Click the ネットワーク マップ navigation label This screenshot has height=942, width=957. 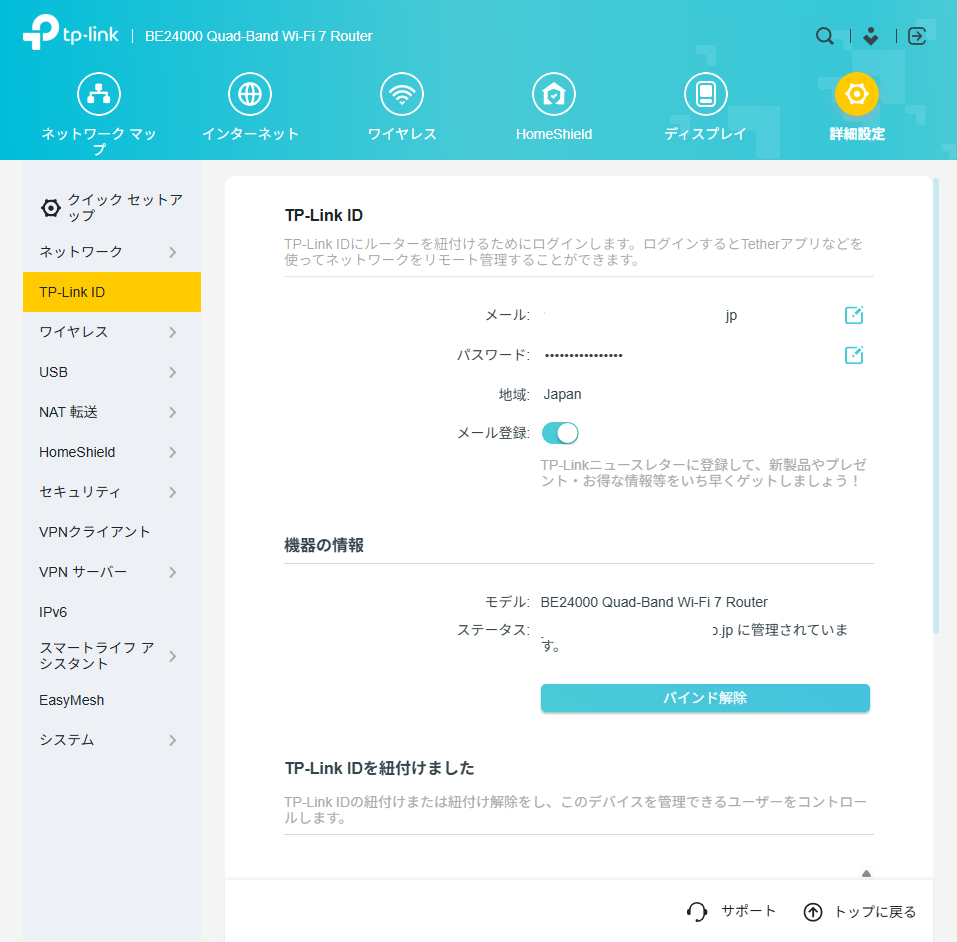pos(99,142)
